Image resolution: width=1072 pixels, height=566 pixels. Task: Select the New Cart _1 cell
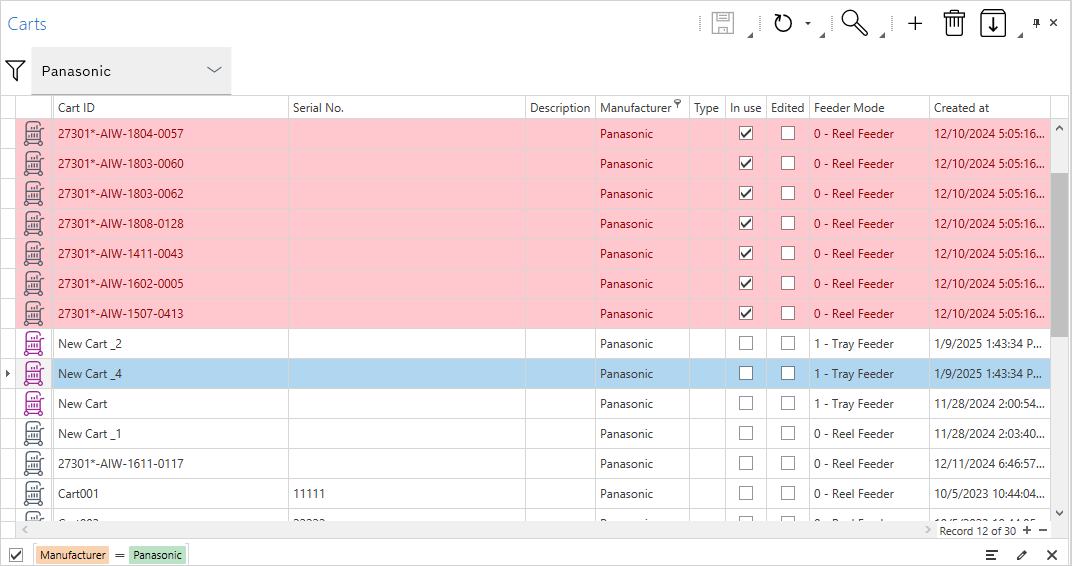(x=170, y=433)
